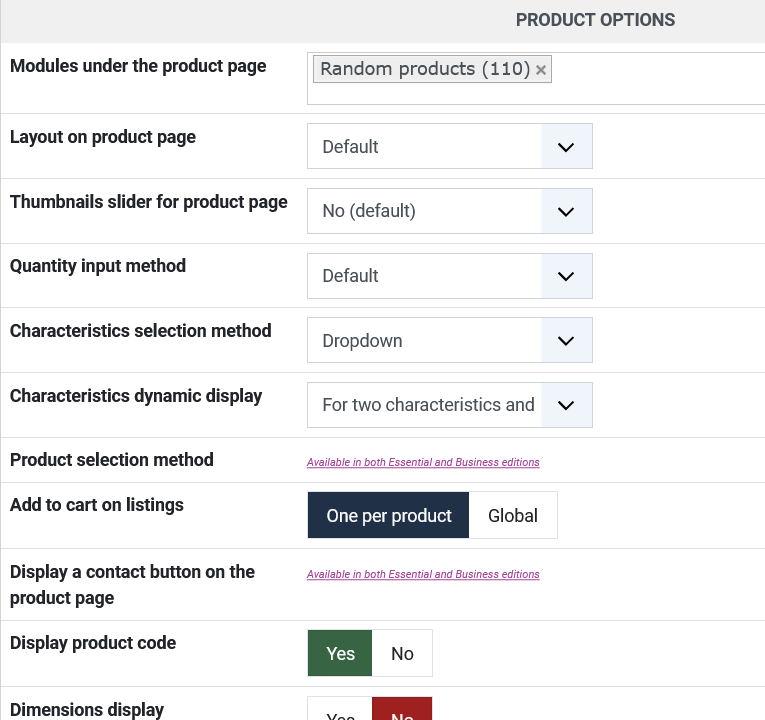Open the Layout on product page dropdown

coord(449,147)
